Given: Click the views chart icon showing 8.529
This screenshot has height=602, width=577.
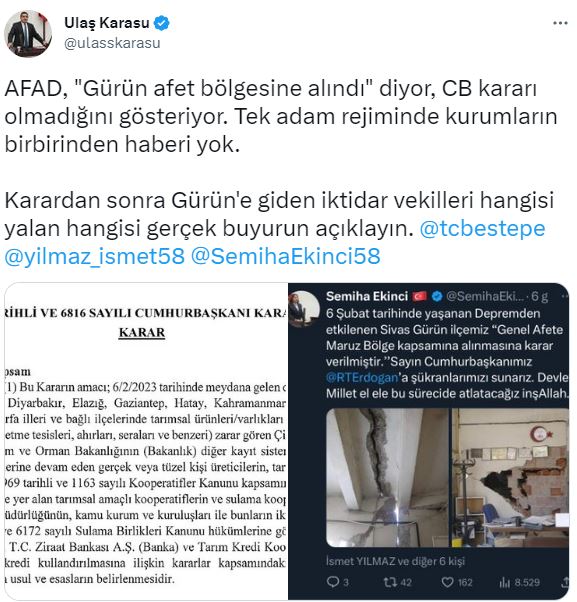Looking at the screenshot, I should (504, 582).
